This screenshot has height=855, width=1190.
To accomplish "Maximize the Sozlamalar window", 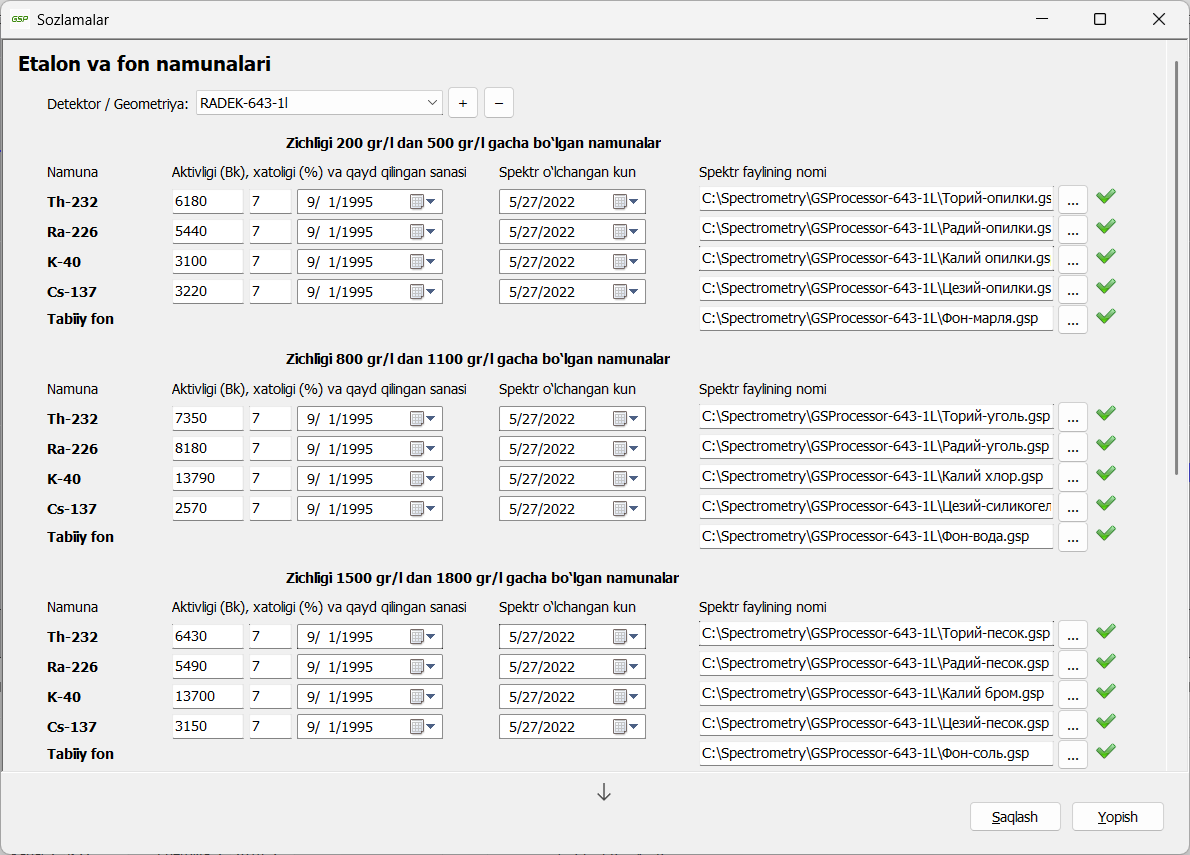I will pyautogui.click(x=1100, y=19).
